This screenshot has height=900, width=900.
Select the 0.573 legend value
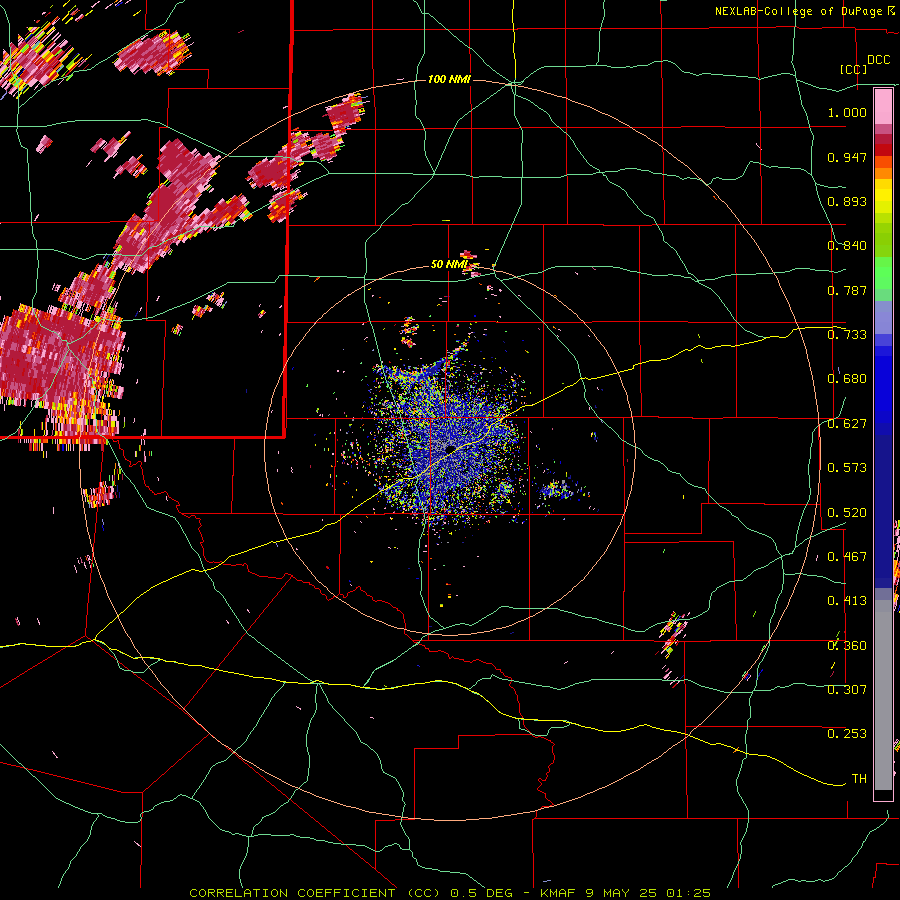pyautogui.click(x=847, y=468)
